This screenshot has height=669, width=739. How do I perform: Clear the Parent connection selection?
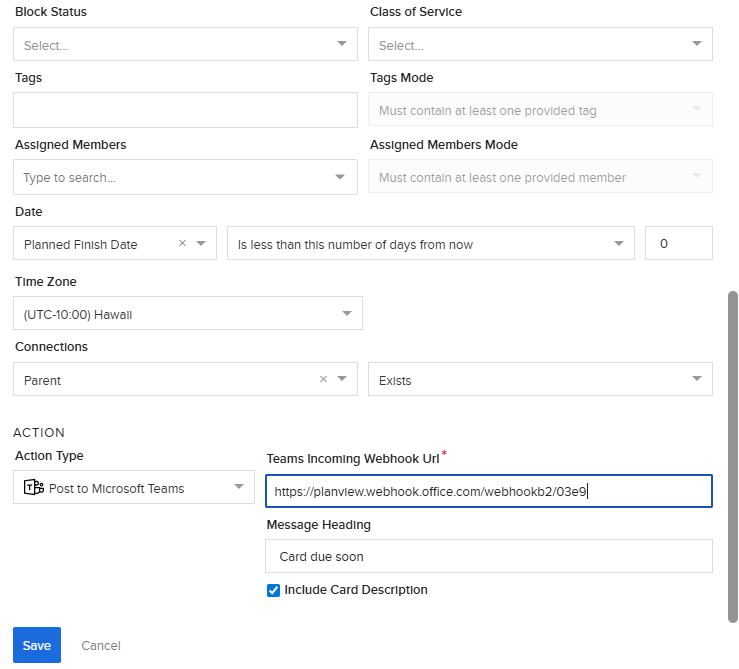click(323, 379)
